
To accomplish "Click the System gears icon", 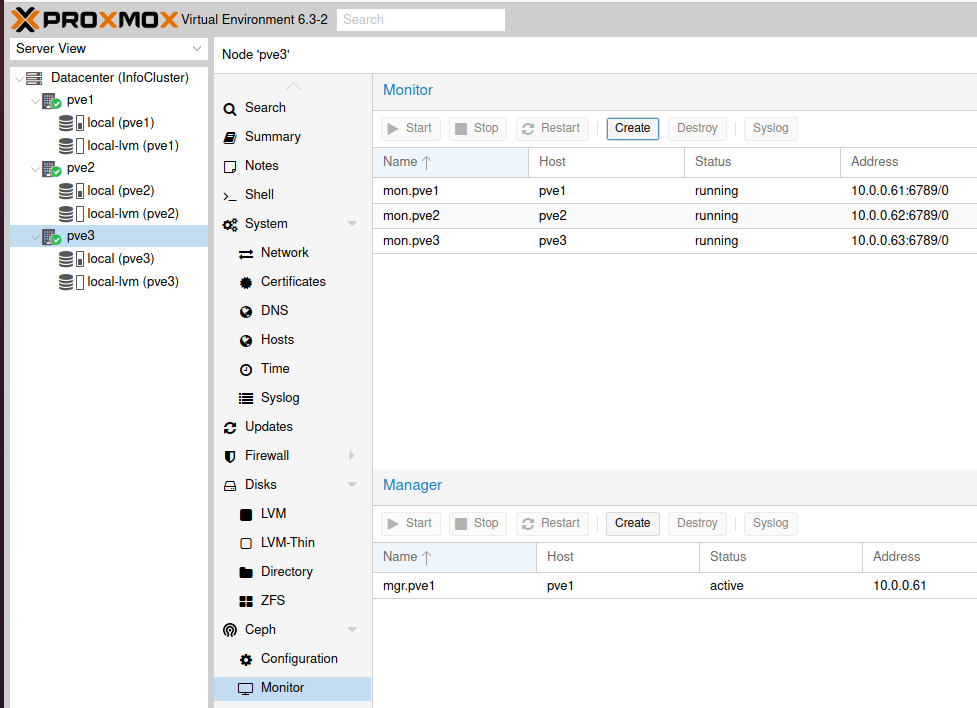I will [230, 224].
